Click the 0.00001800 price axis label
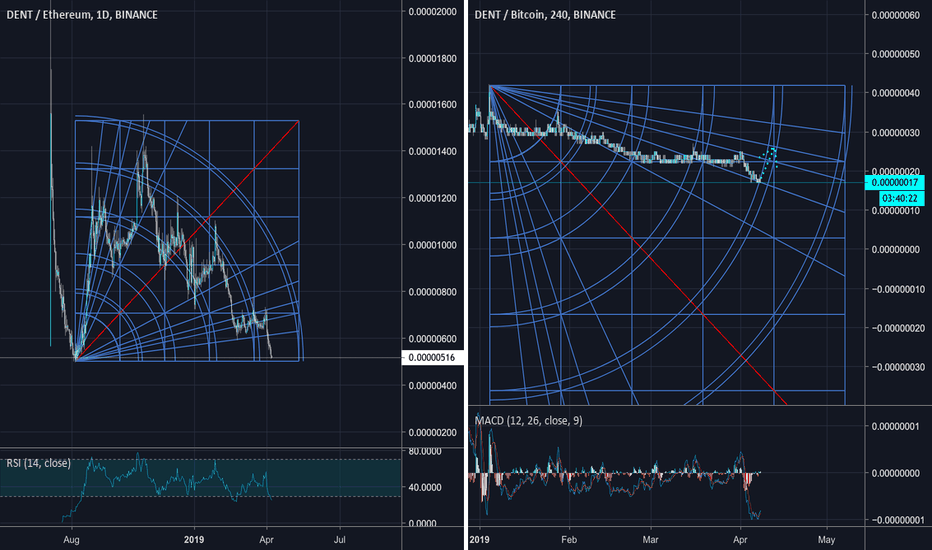 pyautogui.click(x=433, y=58)
